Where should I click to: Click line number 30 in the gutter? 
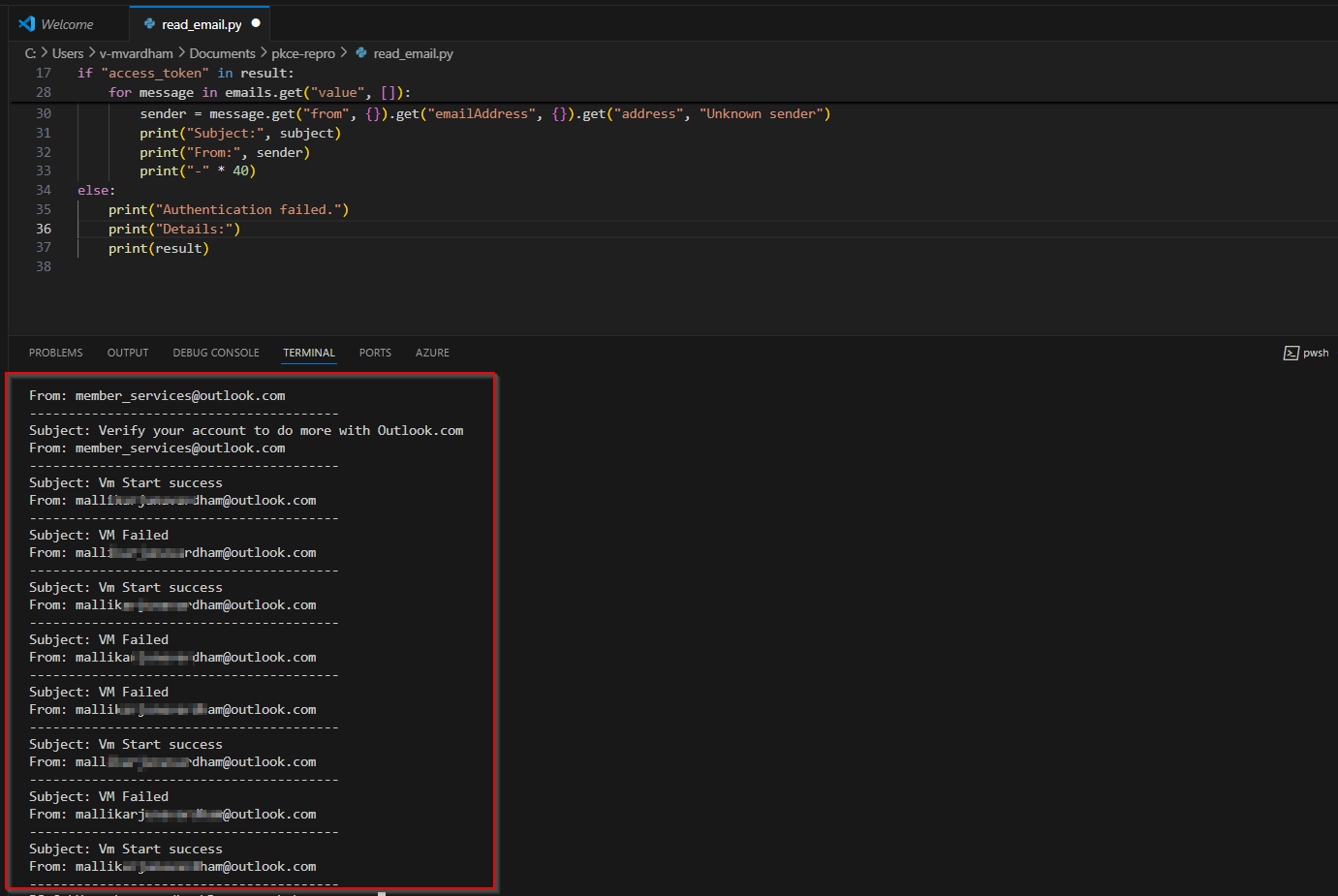pos(44,113)
